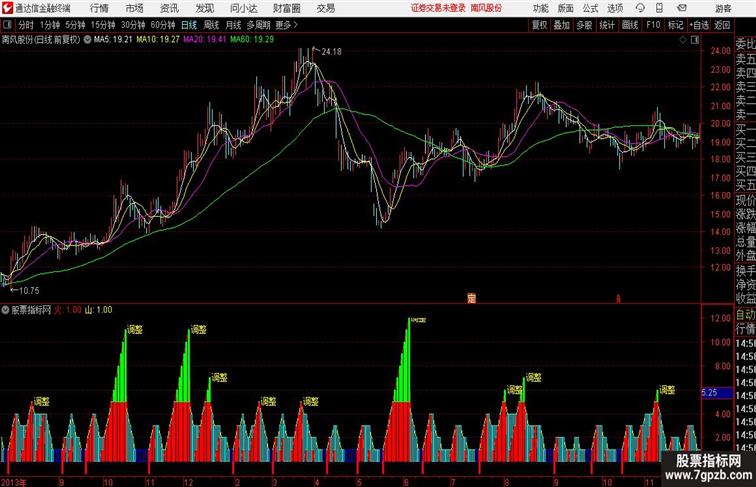Click the 24.18 high price marker

coord(331,51)
